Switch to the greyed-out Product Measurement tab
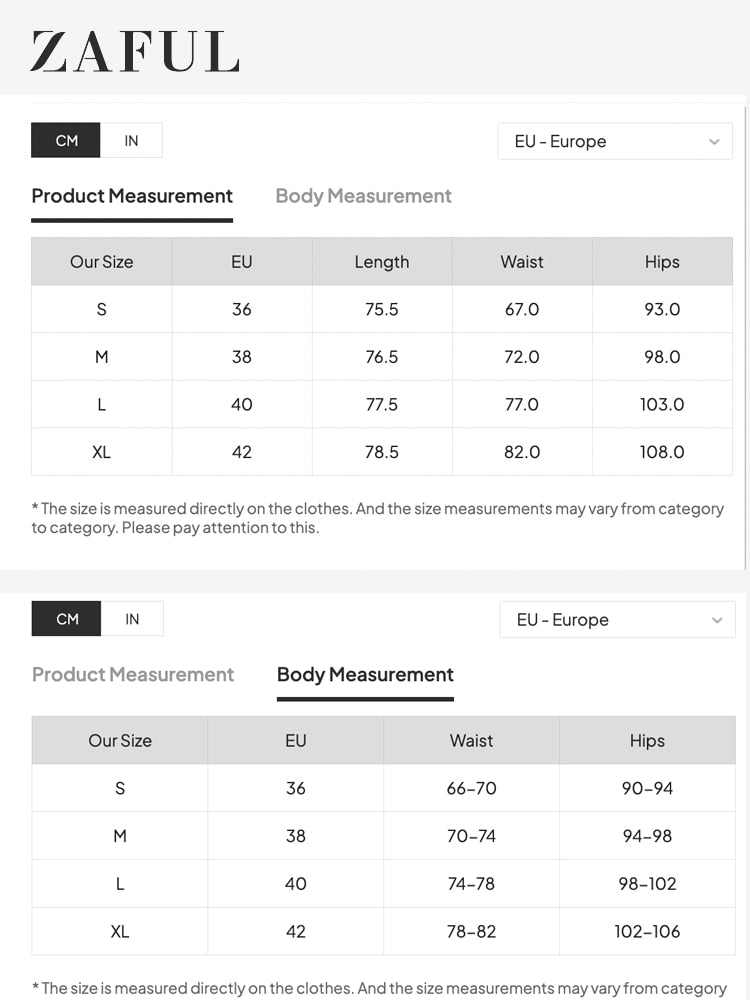750x1000 pixels. (x=133, y=675)
